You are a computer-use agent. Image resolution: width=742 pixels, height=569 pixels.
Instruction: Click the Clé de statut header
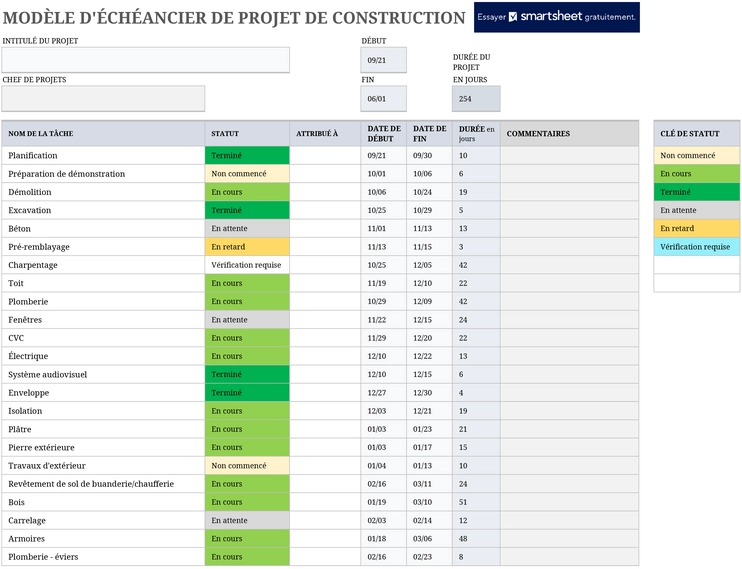[697, 133]
